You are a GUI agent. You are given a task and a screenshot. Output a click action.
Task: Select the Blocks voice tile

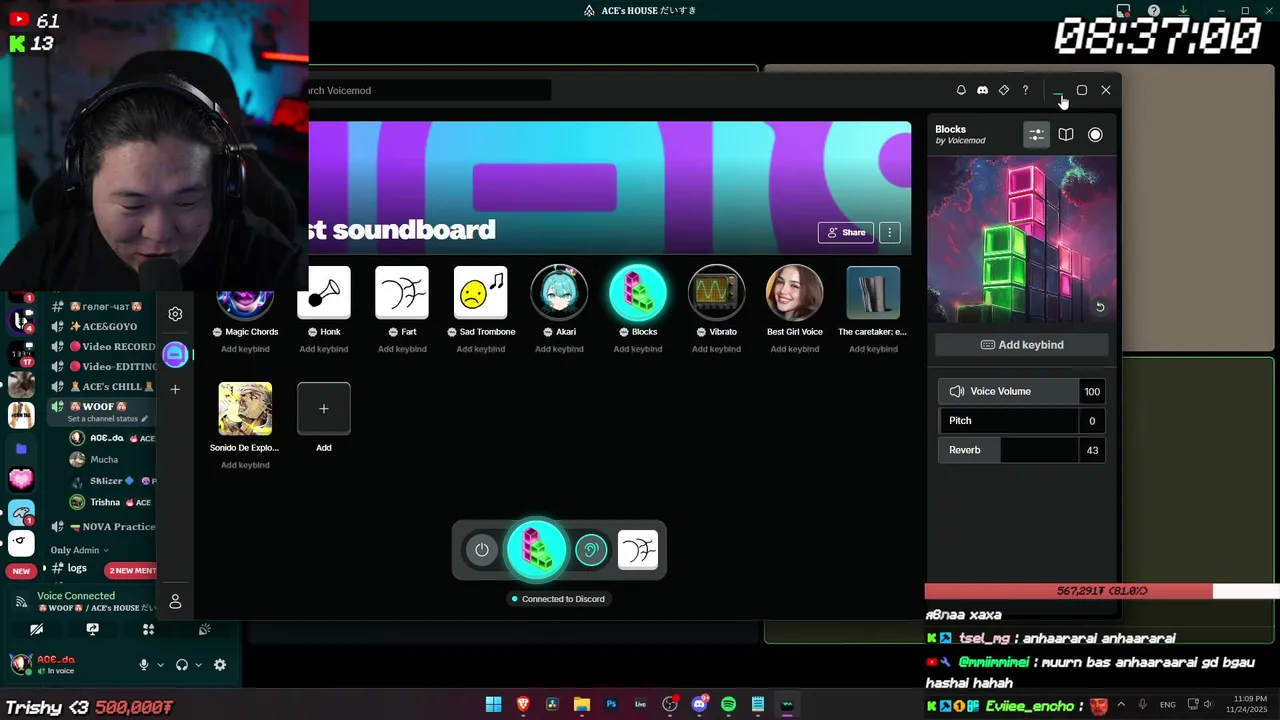click(638, 293)
